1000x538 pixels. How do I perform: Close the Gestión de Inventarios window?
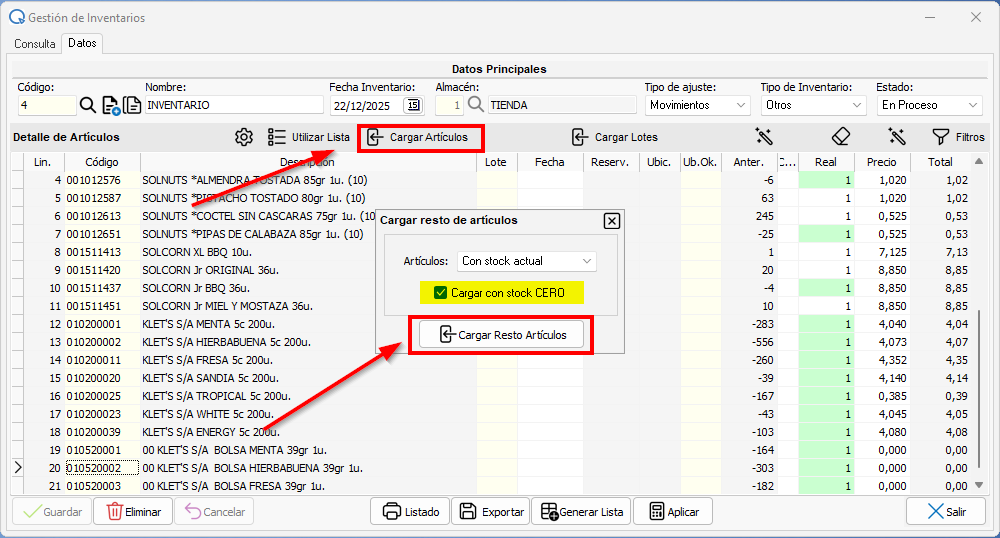click(x=976, y=17)
